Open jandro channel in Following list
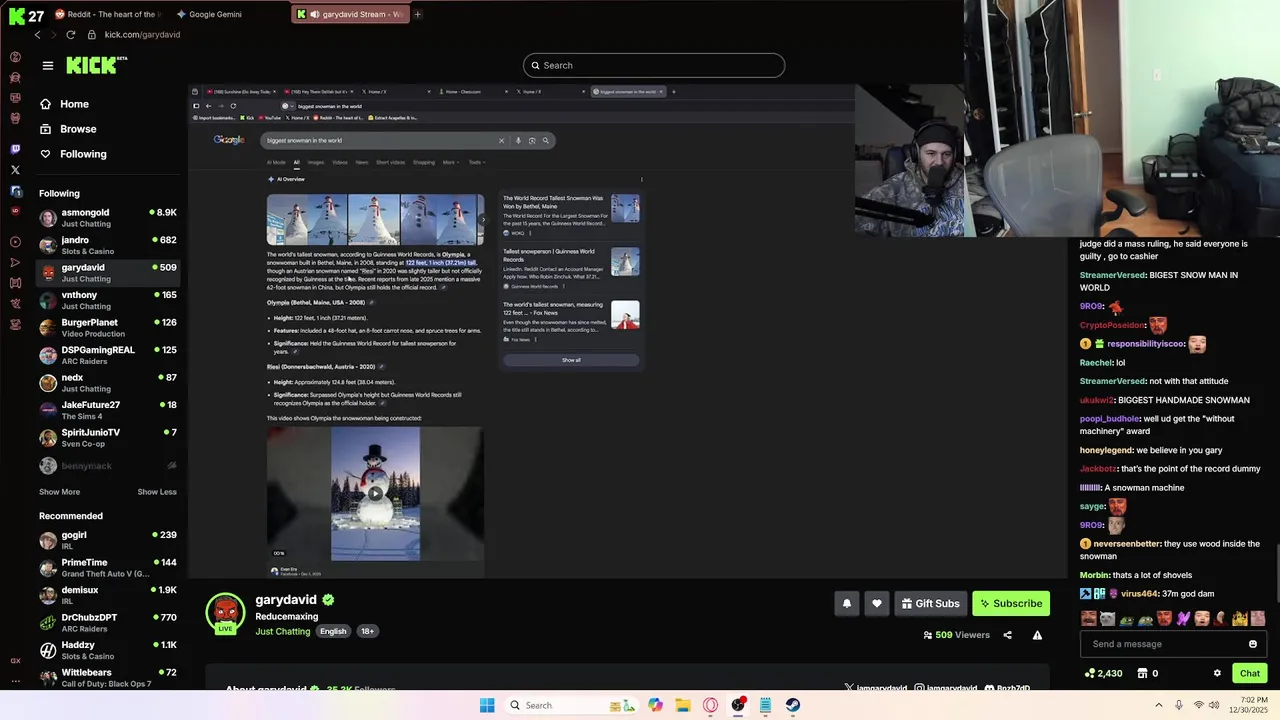This screenshot has width=1280, height=720. 108,245
